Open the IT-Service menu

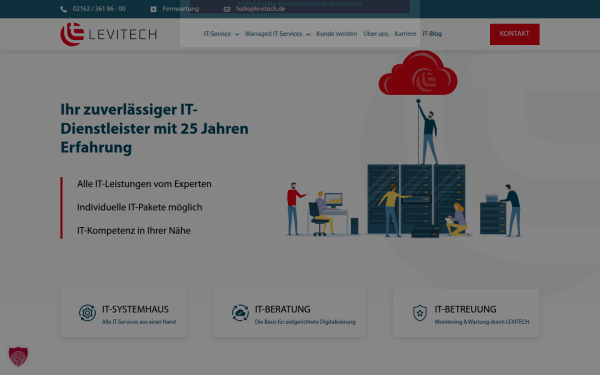pyautogui.click(x=217, y=34)
